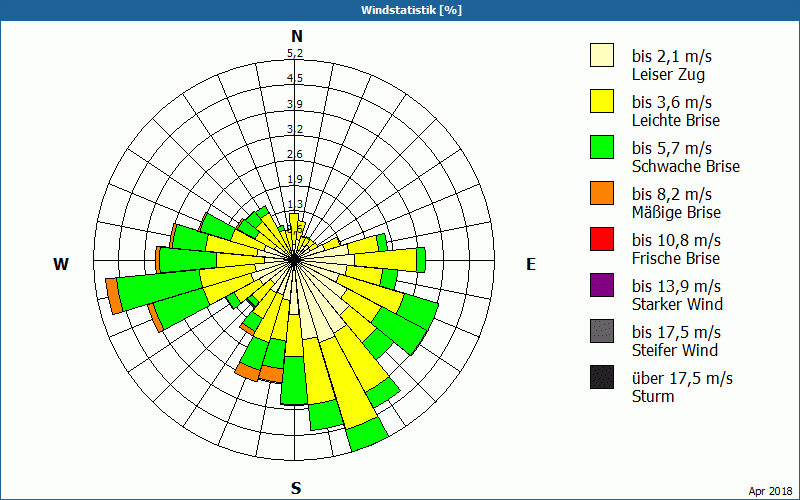The image size is (800, 500).
Task: Click the '1,9' radial scale value
Action: point(295,179)
